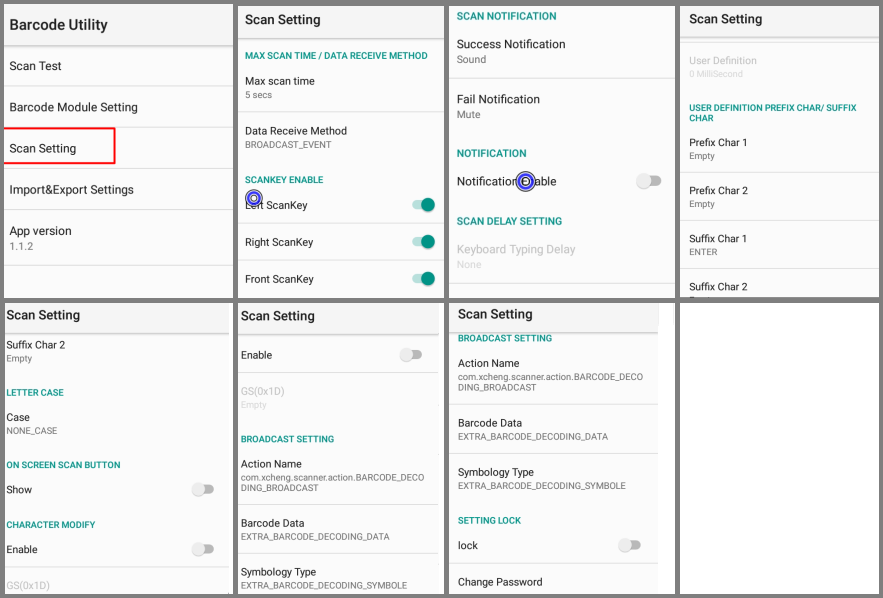Open Fail Notification option
Viewport: 883px width, 598px height.
pos(561,106)
